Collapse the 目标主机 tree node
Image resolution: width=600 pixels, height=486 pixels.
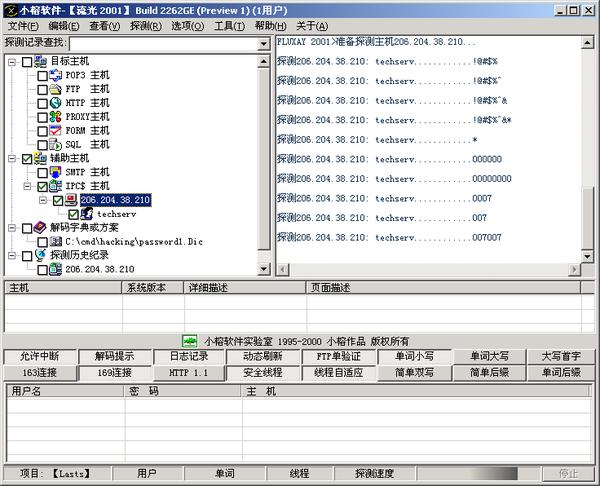pos(12,62)
